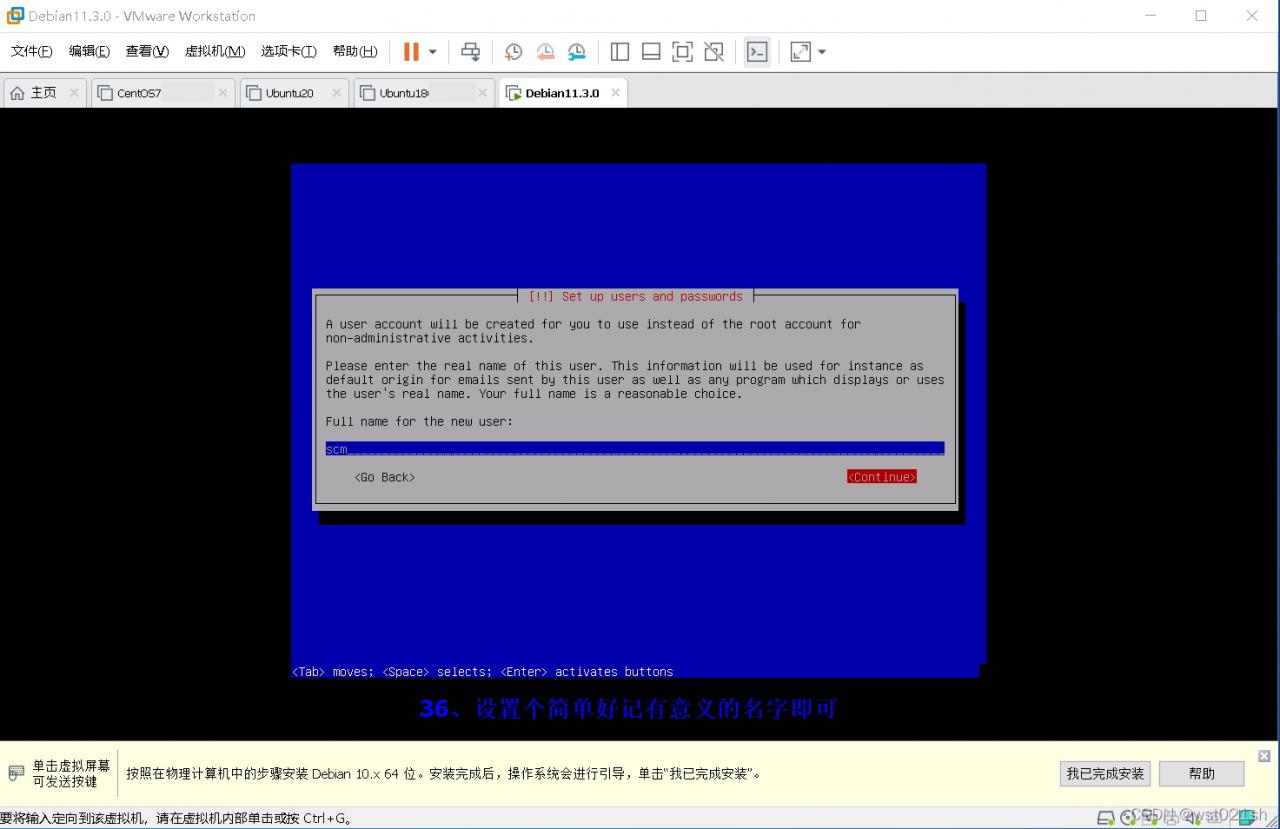Open the 编辑(E) menu
Screen dimensions: 1280x829
(89, 52)
